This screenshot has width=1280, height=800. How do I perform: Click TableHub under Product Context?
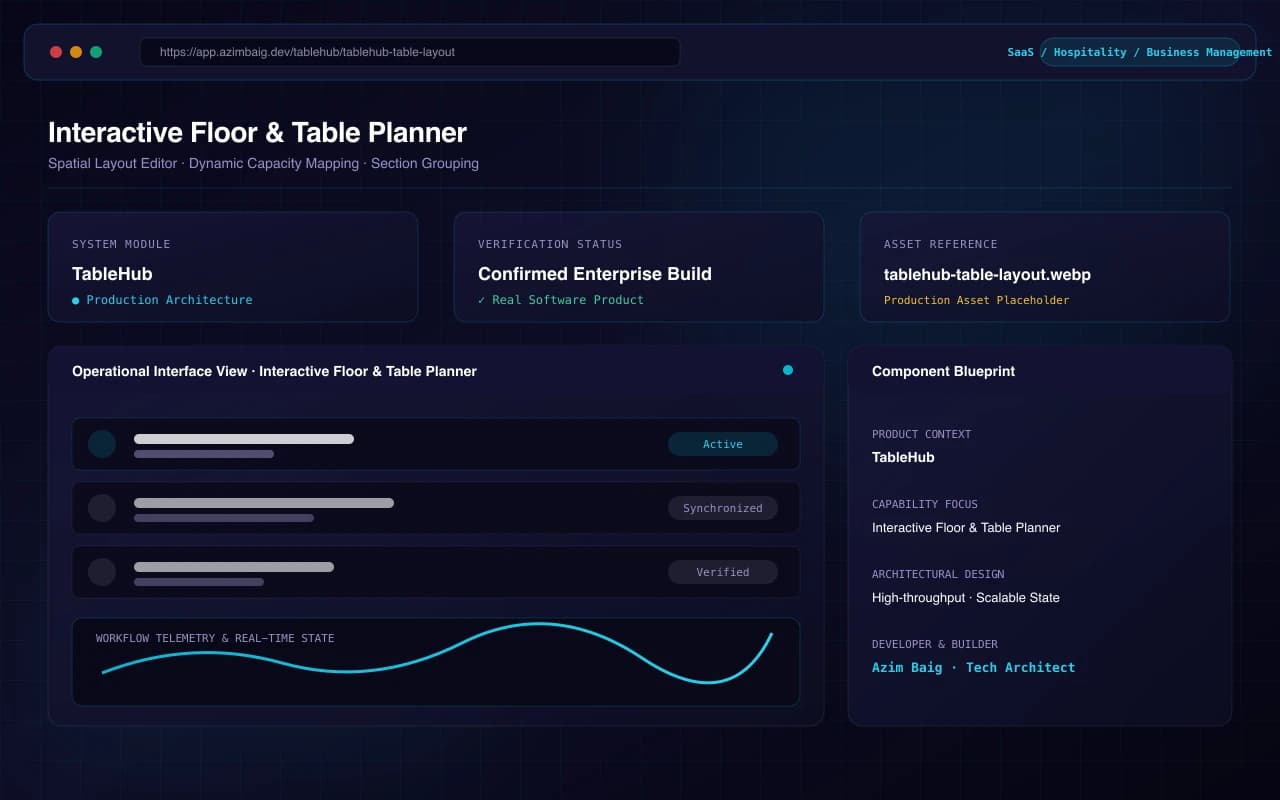click(x=903, y=457)
